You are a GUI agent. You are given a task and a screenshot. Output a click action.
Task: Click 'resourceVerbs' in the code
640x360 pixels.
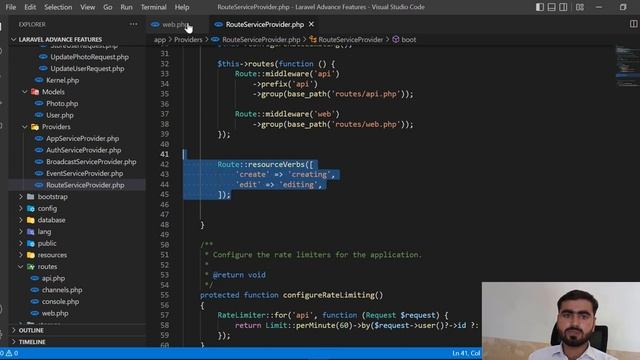pyautogui.click(x=276, y=164)
